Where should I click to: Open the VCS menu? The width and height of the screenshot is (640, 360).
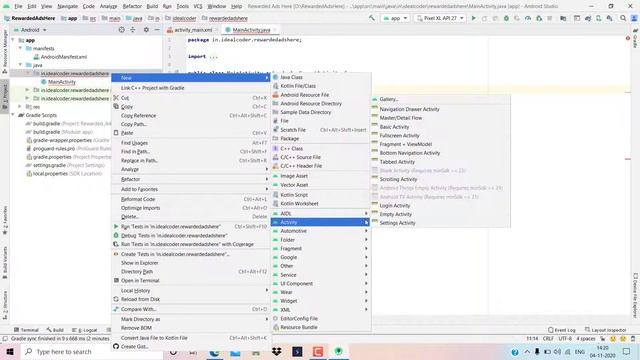click(x=198, y=6)
